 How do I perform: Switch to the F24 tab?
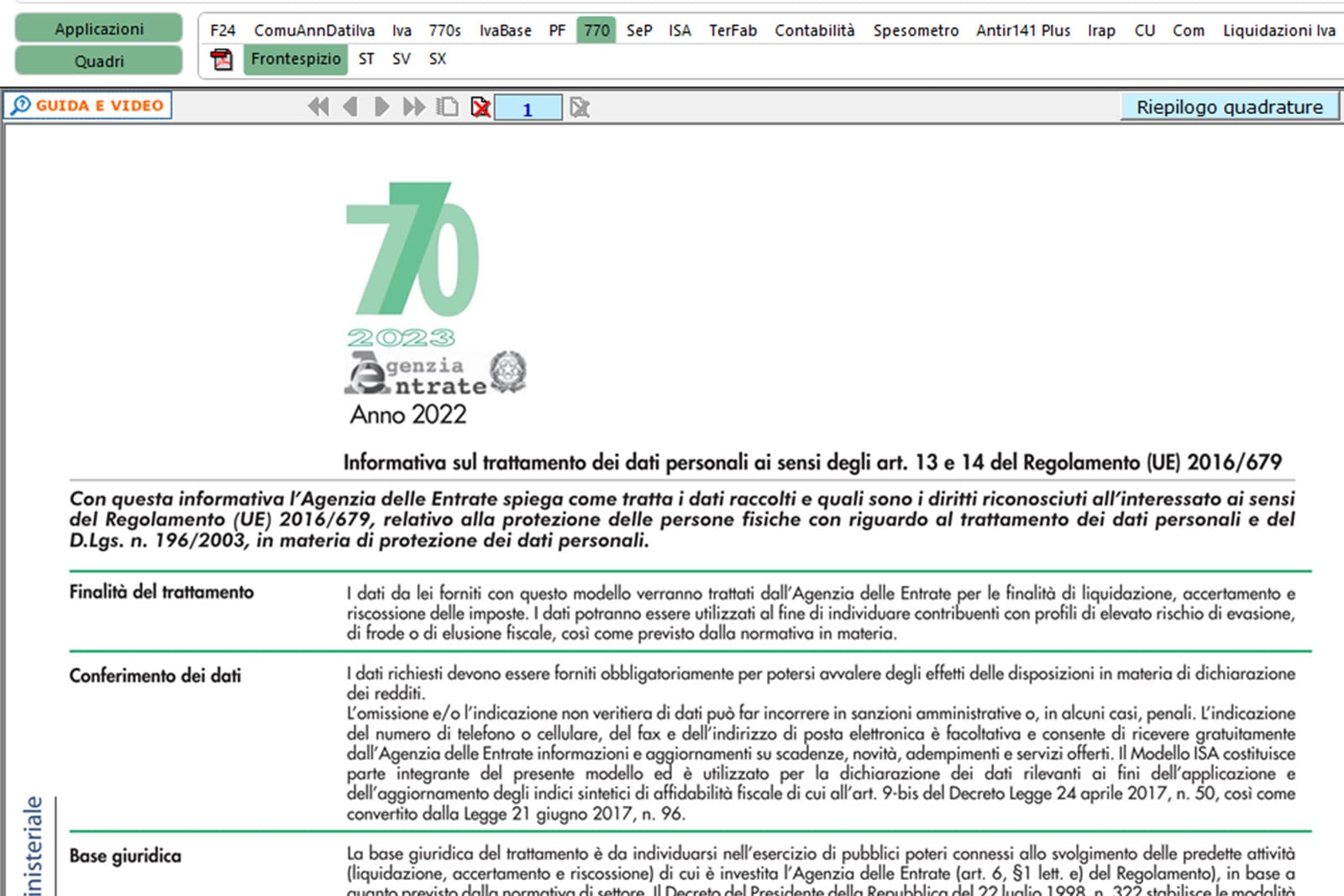[x=223, y=30]
